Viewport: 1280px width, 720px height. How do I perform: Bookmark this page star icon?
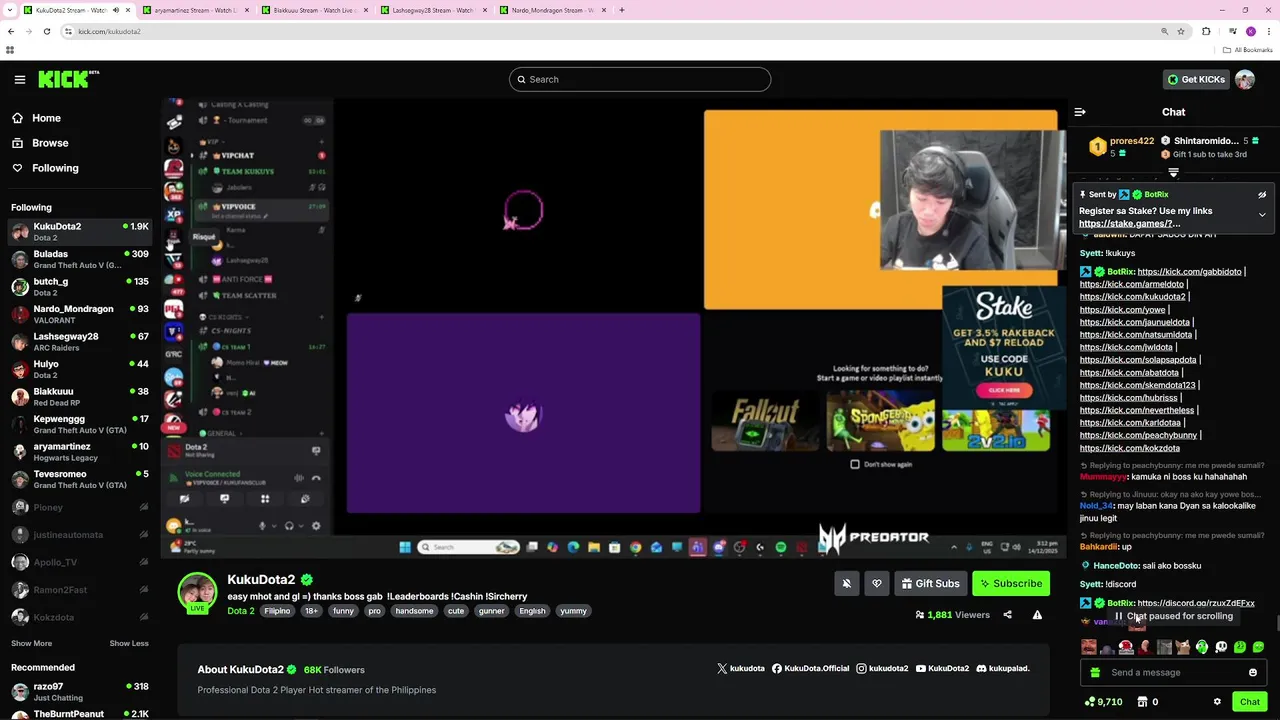coord(1181,31)
